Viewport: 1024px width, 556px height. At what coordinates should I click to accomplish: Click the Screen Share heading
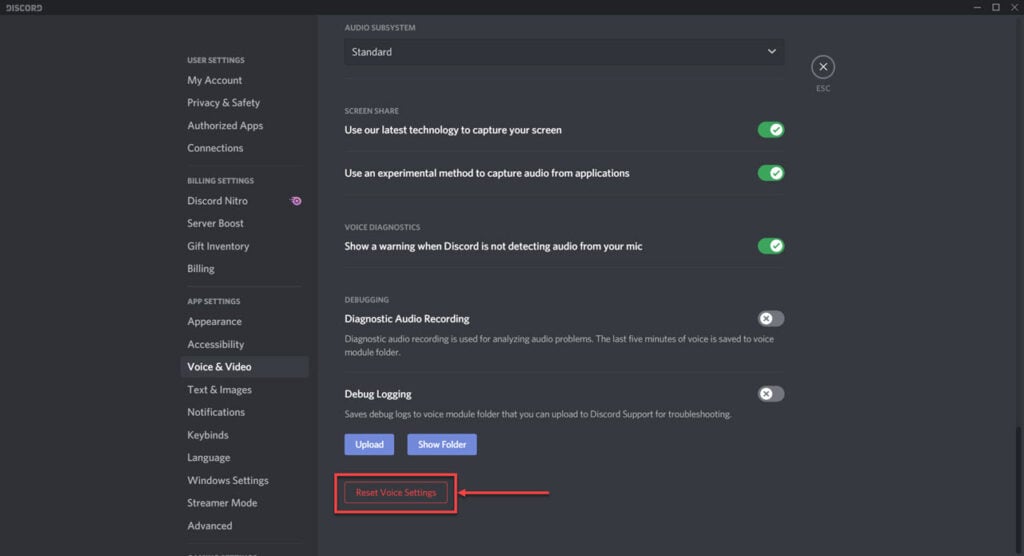pyautogui.click(x=371, y=111)
